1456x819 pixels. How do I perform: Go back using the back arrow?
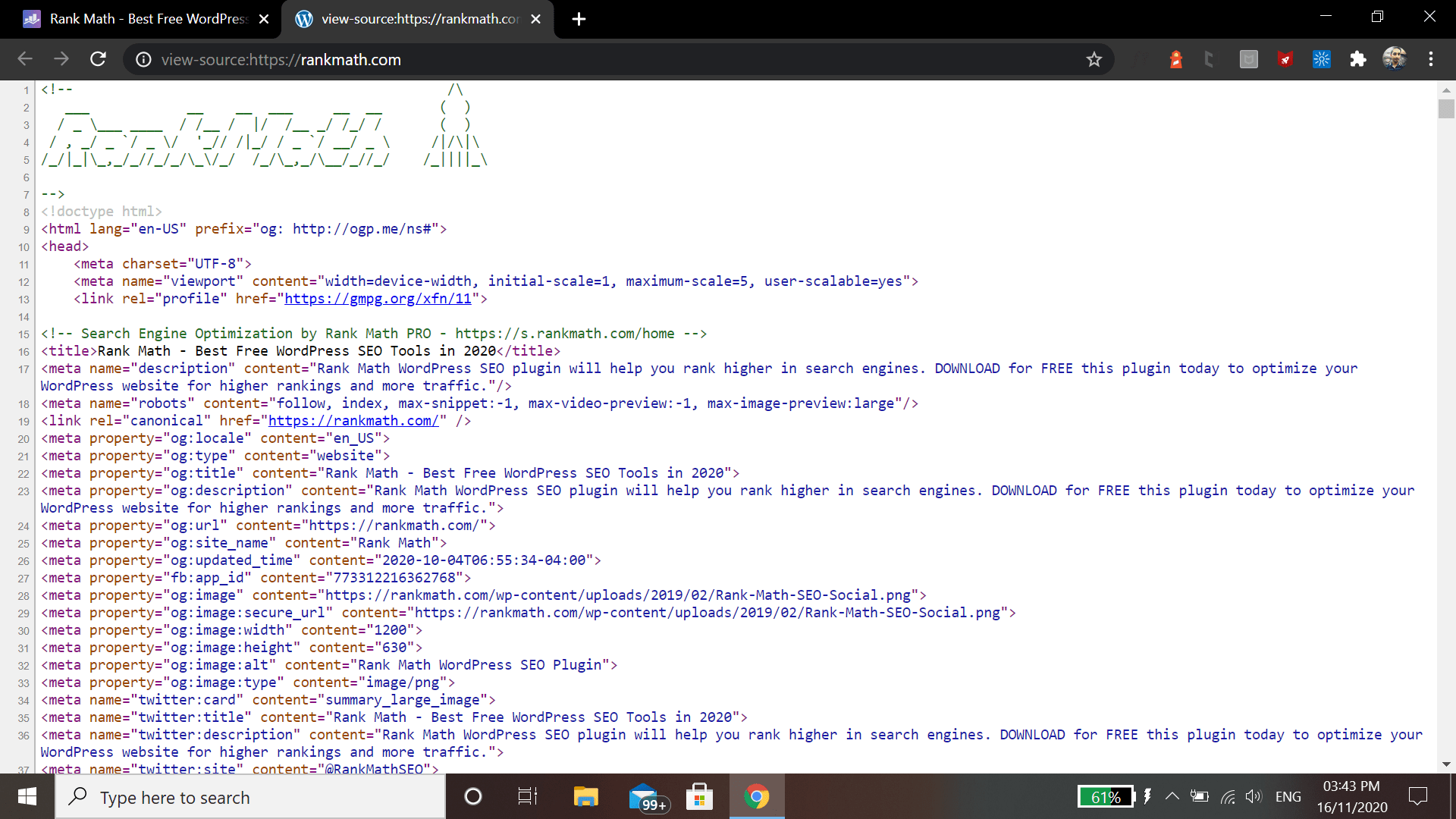[25, 59]
